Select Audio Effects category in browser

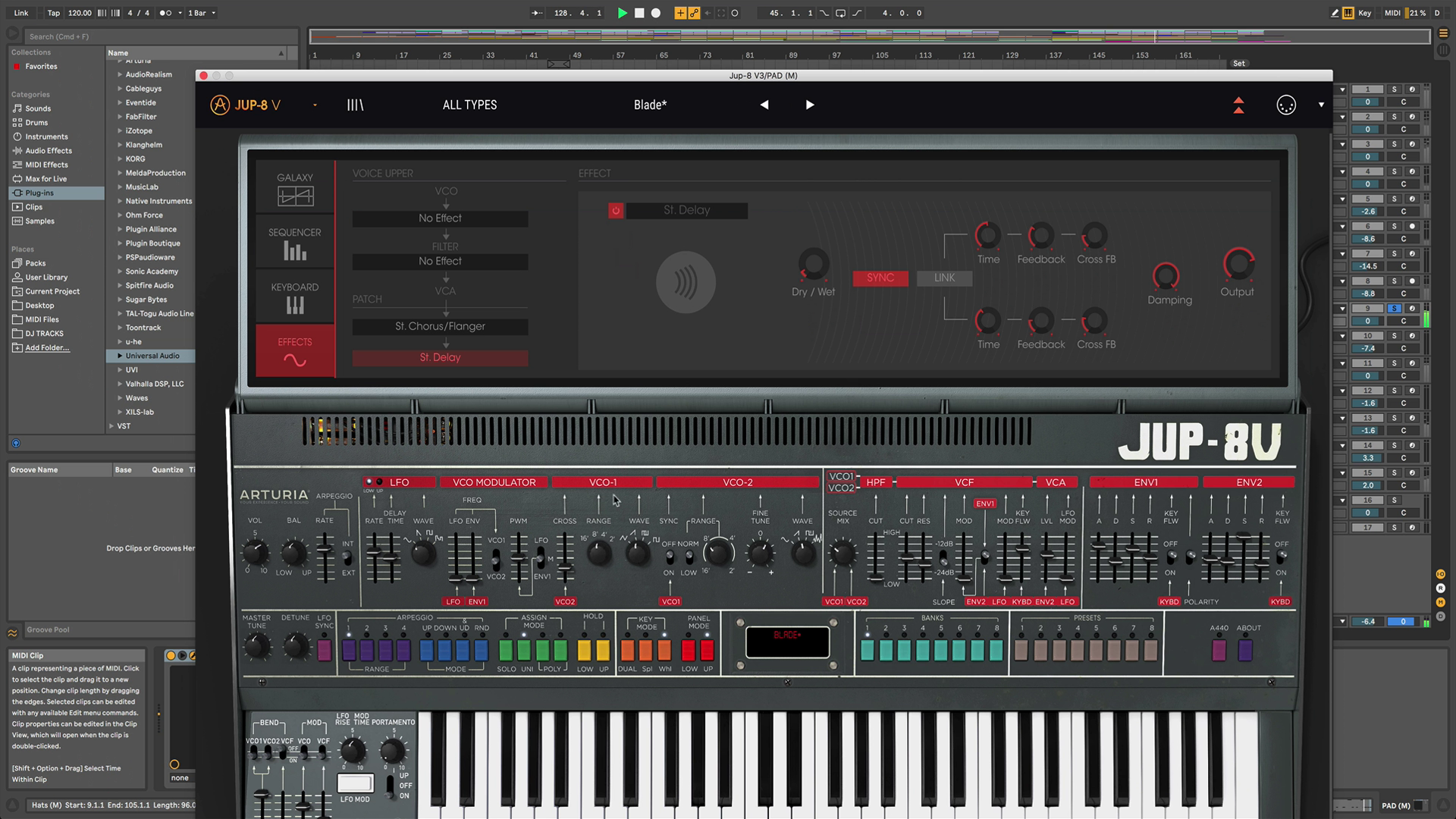pyautogui.click(x=49, y=151)
